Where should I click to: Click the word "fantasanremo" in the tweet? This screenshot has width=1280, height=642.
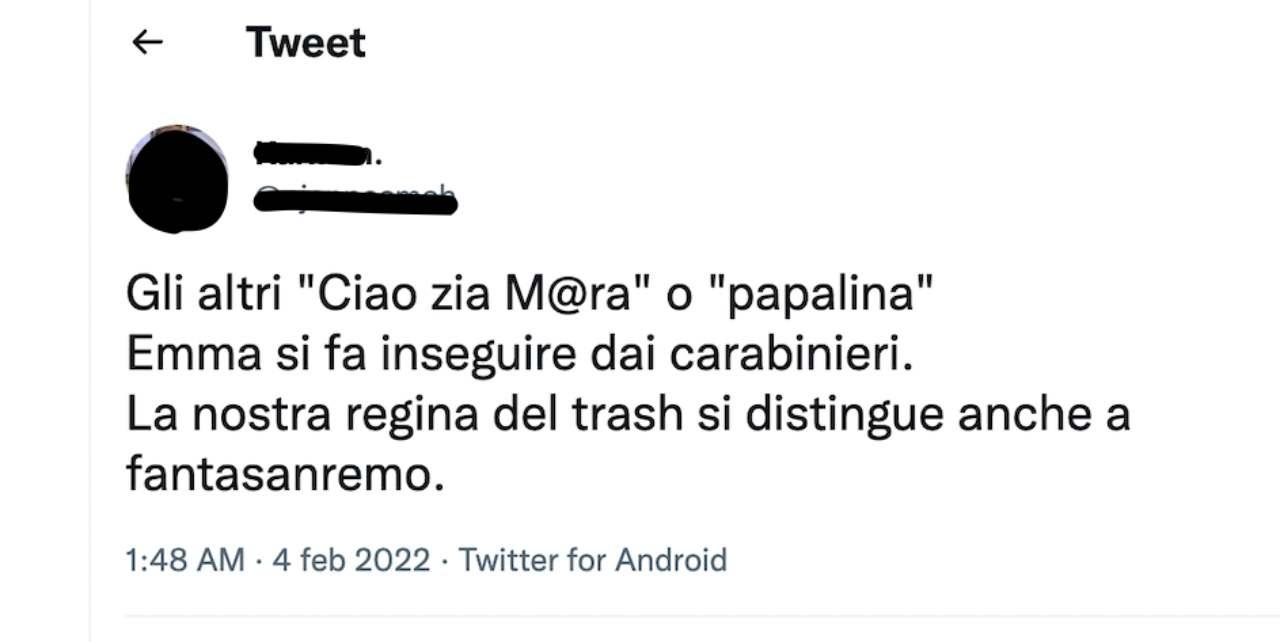pyautogui.click(x=282, y=474)
